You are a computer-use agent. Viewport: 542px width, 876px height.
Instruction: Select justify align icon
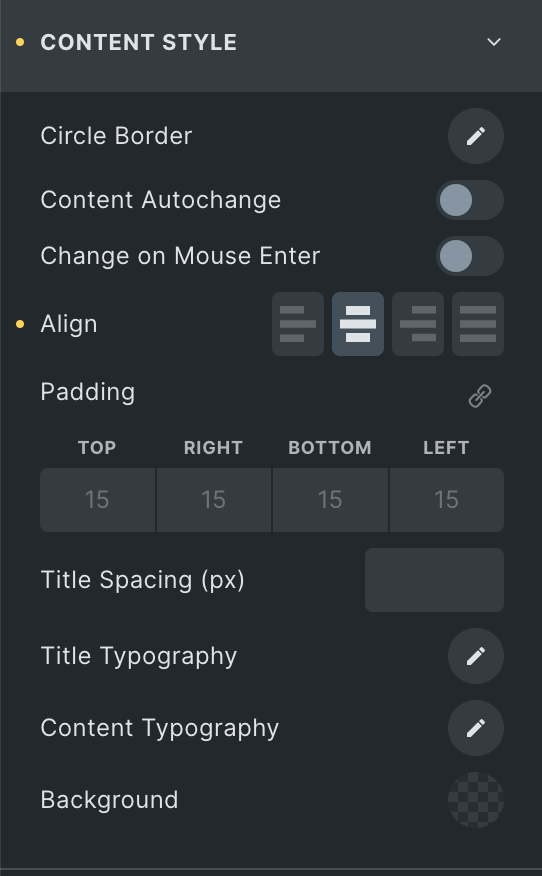pos(478,324)
